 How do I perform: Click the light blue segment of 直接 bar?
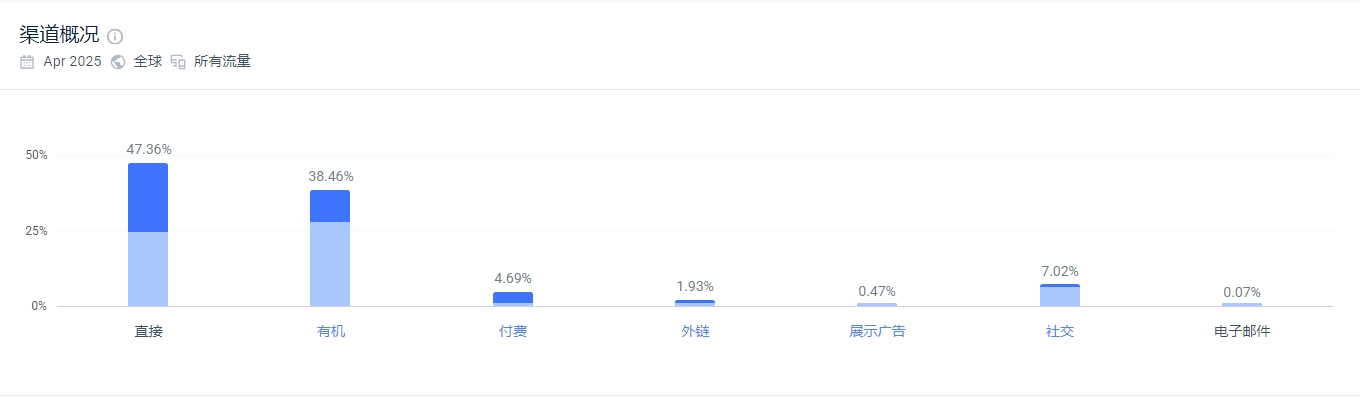click(148, 269)
